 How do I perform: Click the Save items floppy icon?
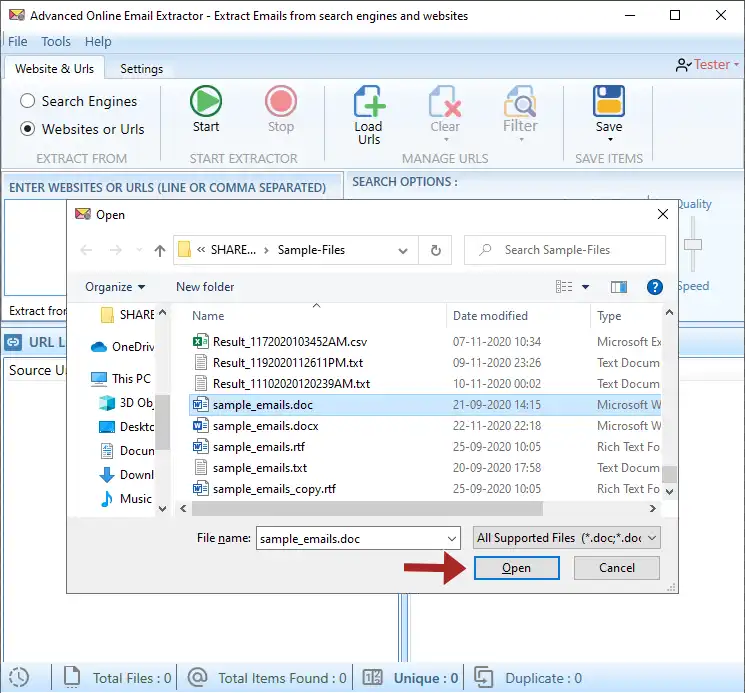pyautogui.click(x=609, y=101)
